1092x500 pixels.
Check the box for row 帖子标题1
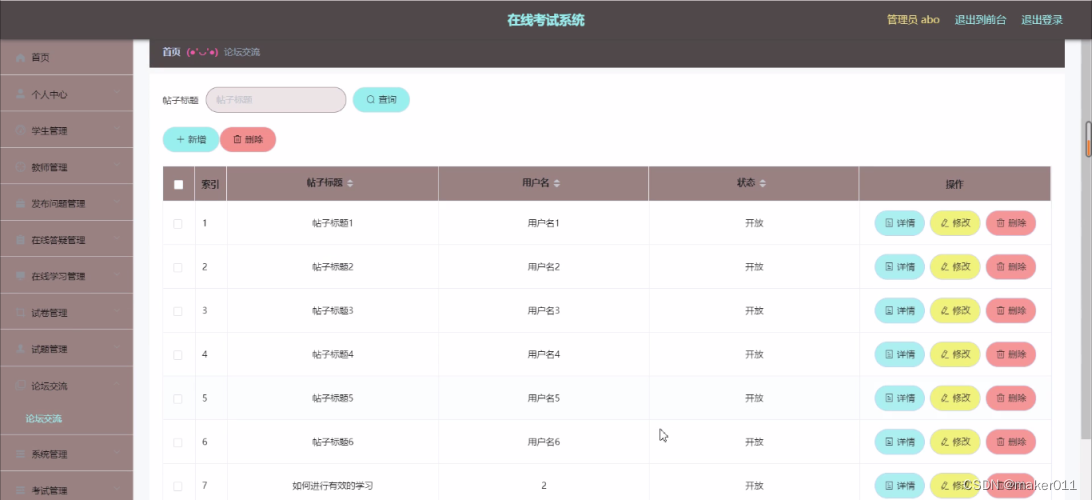pyautogui.click(x=178, y=224)
